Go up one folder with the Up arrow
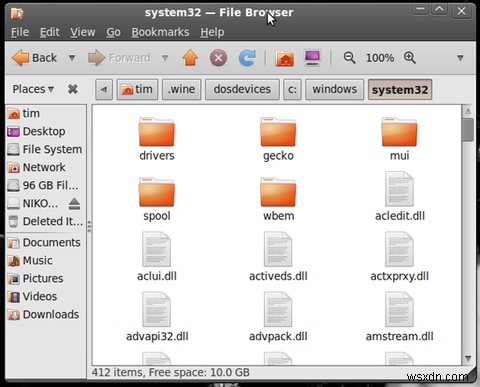Screen dimensions: 480x387 [190, 58]
